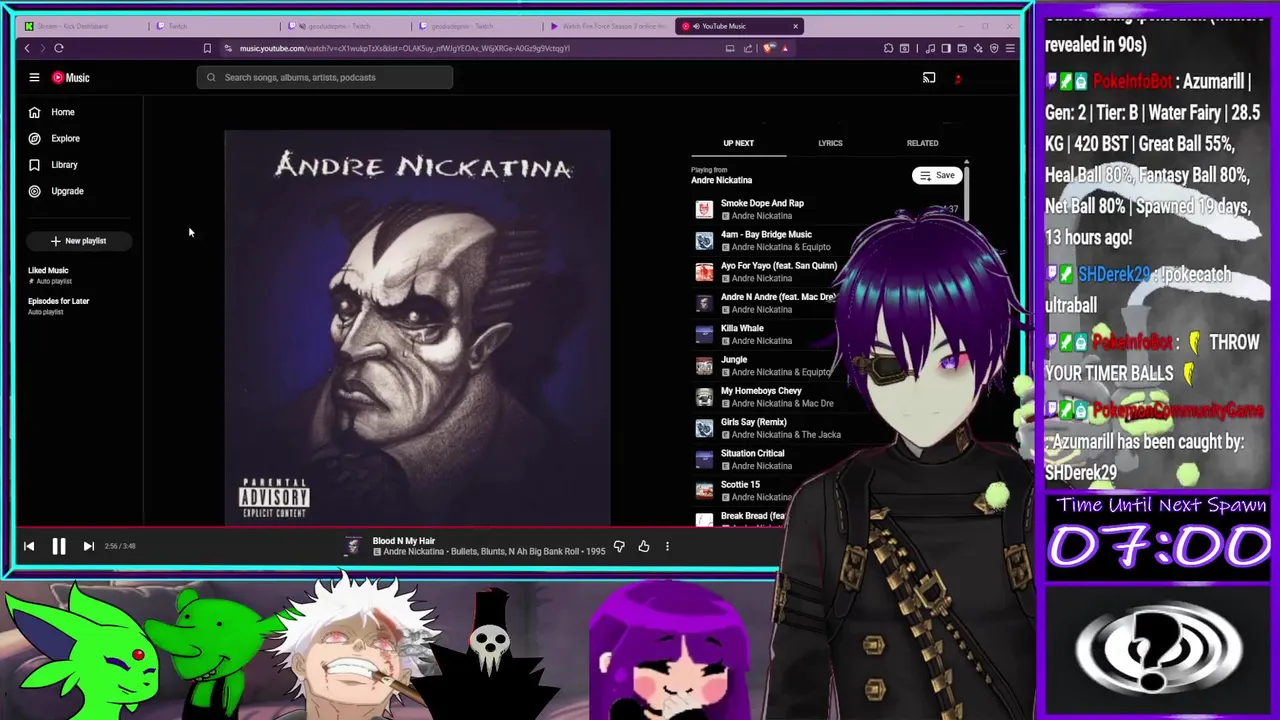Viewport: 1280px width, 720px height.
Task: Open the hamburger guide menu in YouTube Music
Action: (34, 77)
